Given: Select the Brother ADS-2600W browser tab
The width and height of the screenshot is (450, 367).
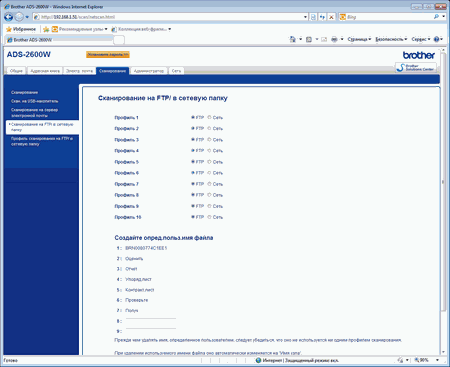Looking at the screenshot, I should tap(59, 40).
